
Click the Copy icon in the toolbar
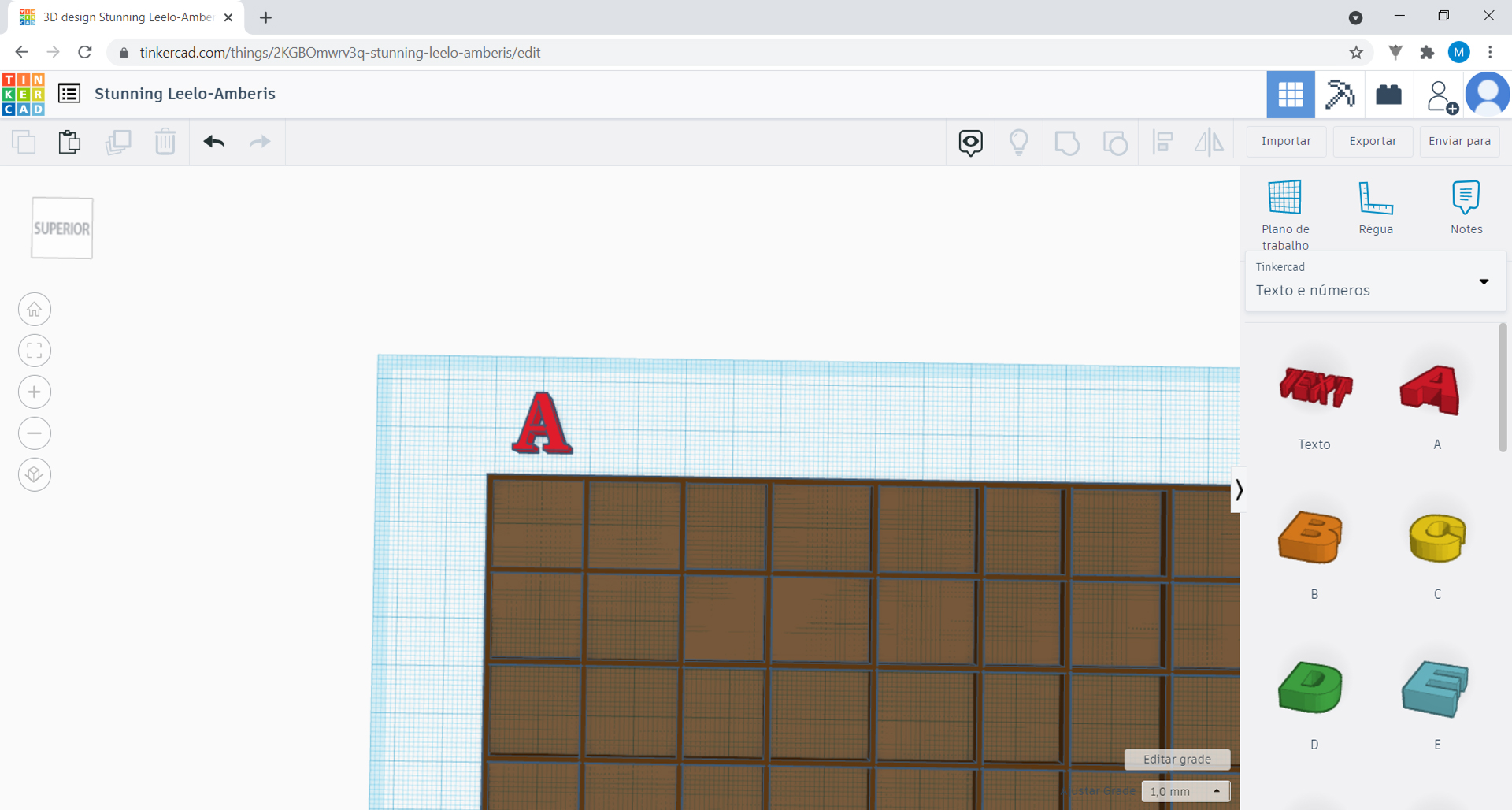click(x=24, y=142)
